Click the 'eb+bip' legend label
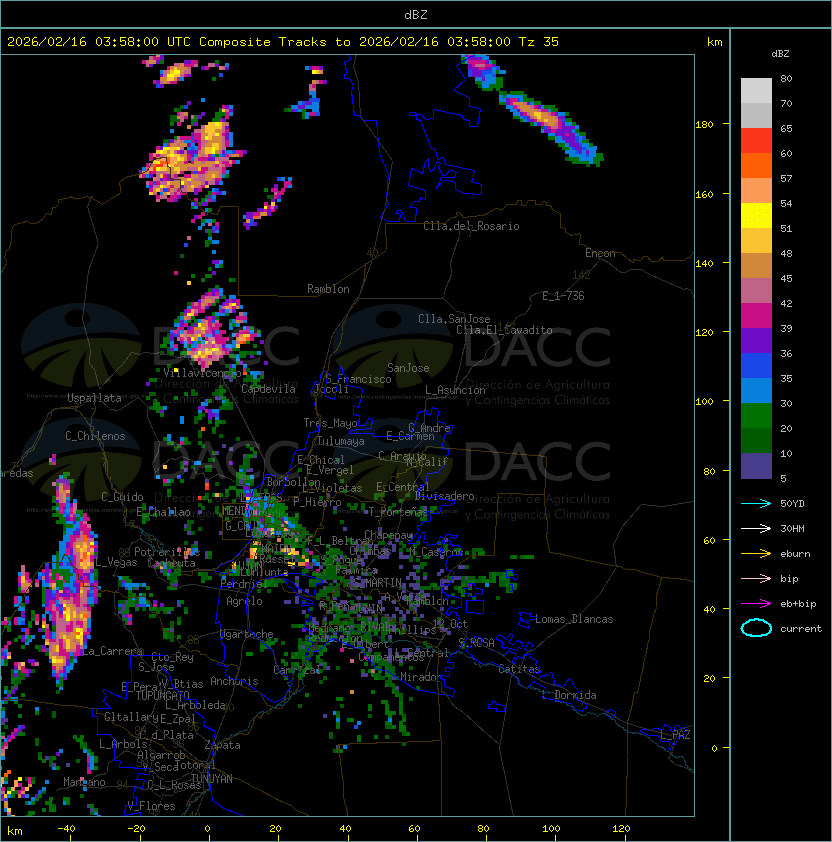Screen dimensions: 832x842 pos(798,604)
